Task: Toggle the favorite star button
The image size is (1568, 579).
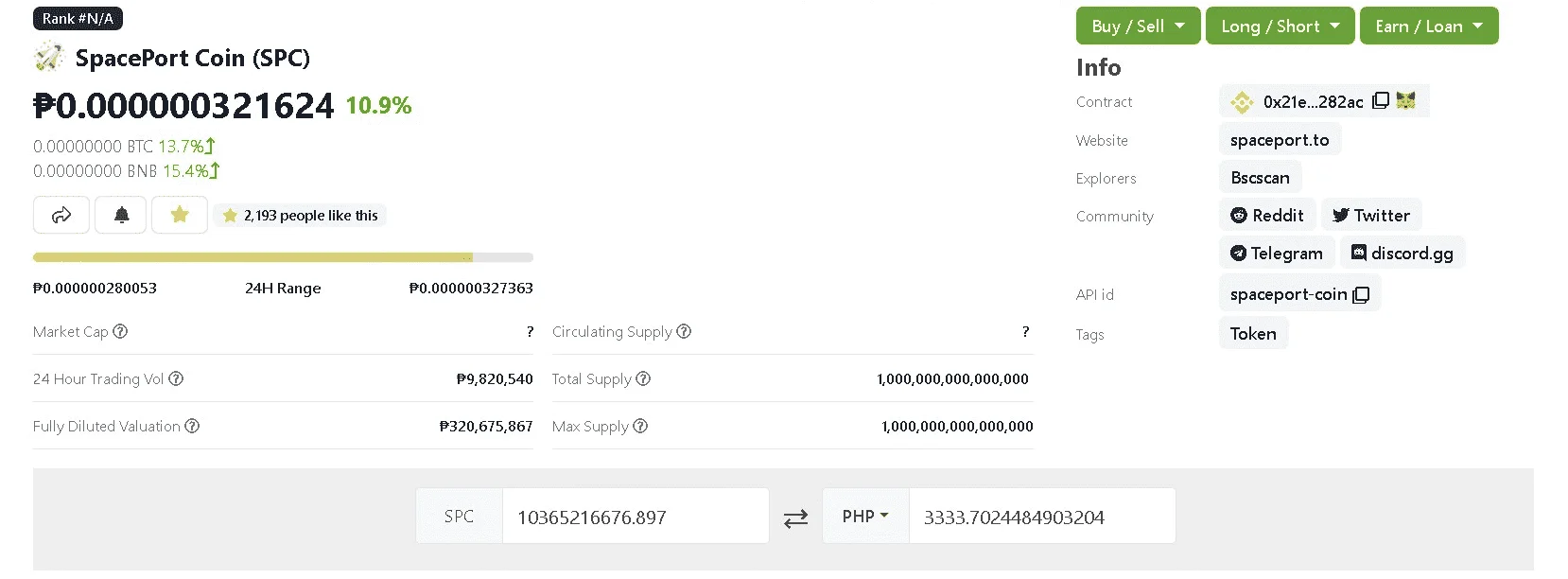Action: click(x=180, y=215)
